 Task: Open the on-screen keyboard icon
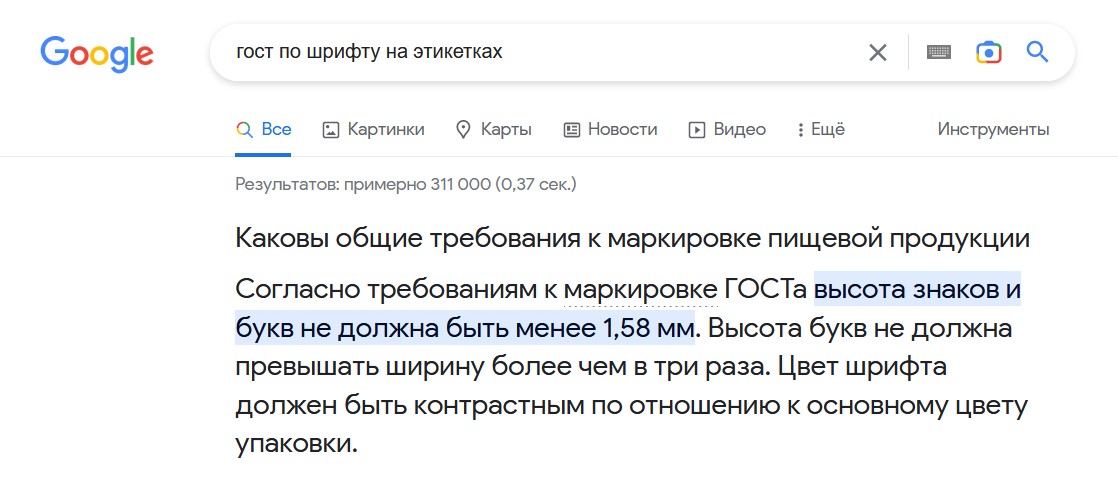(939, 52)
